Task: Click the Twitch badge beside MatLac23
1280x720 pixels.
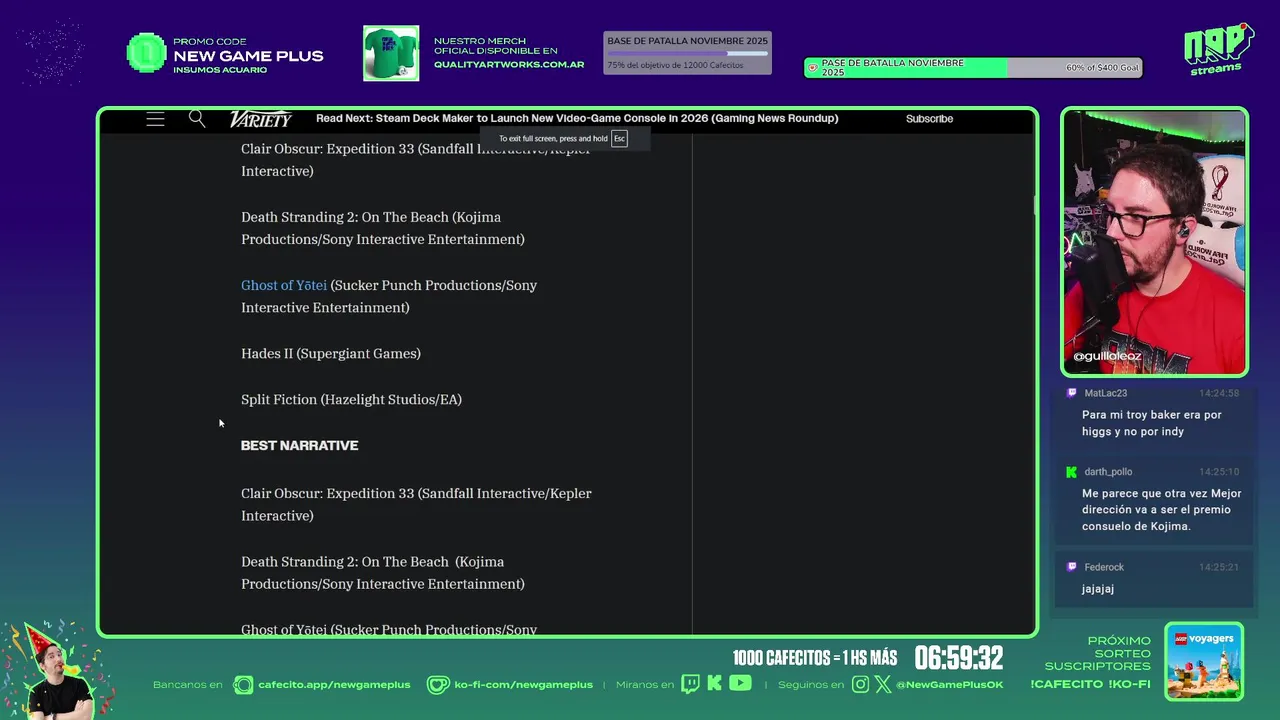Action: (x=1071, y=393)
